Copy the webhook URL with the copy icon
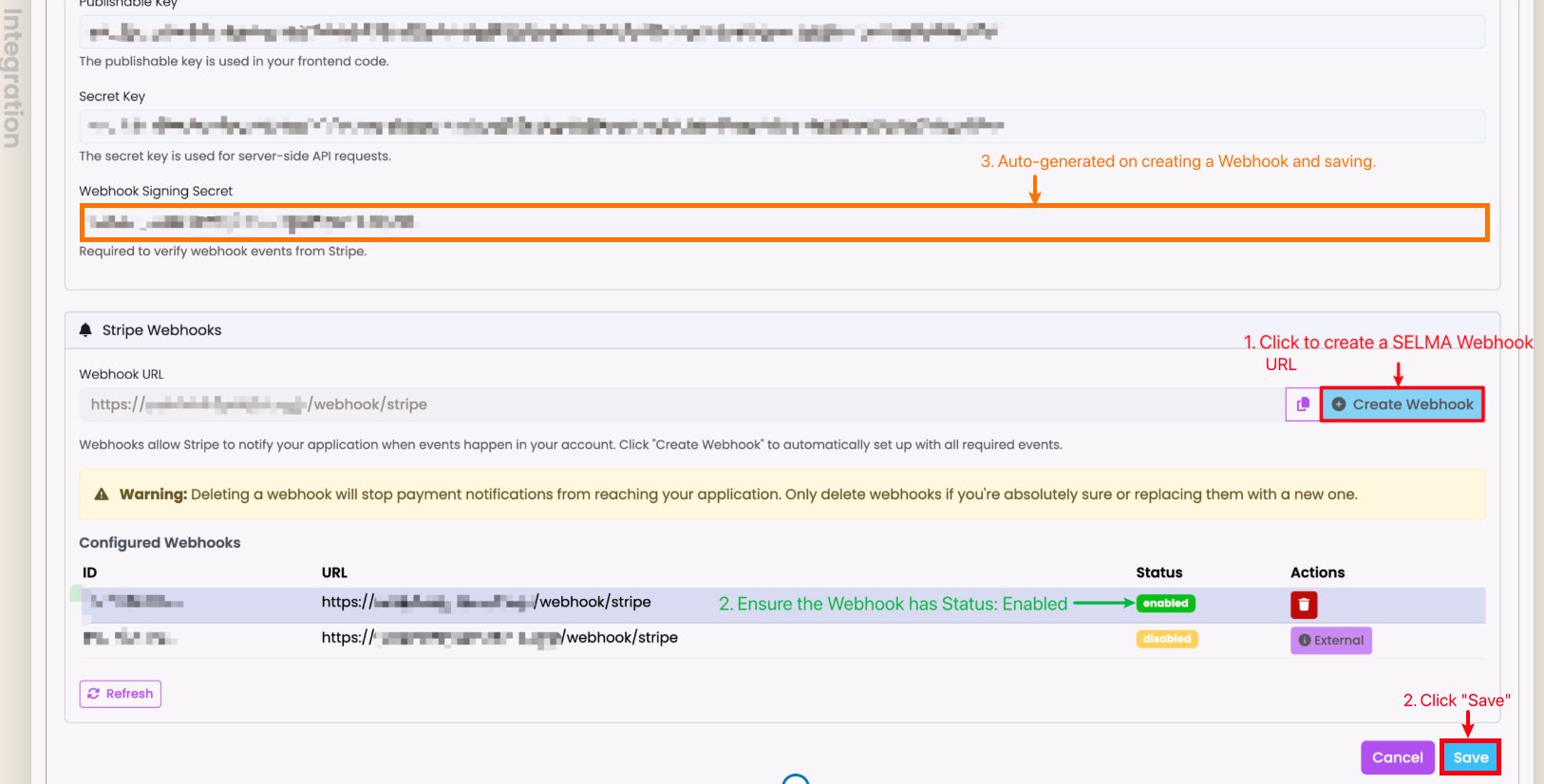Viewport: 1544px width, 784px height. [x=1302, y=404]
